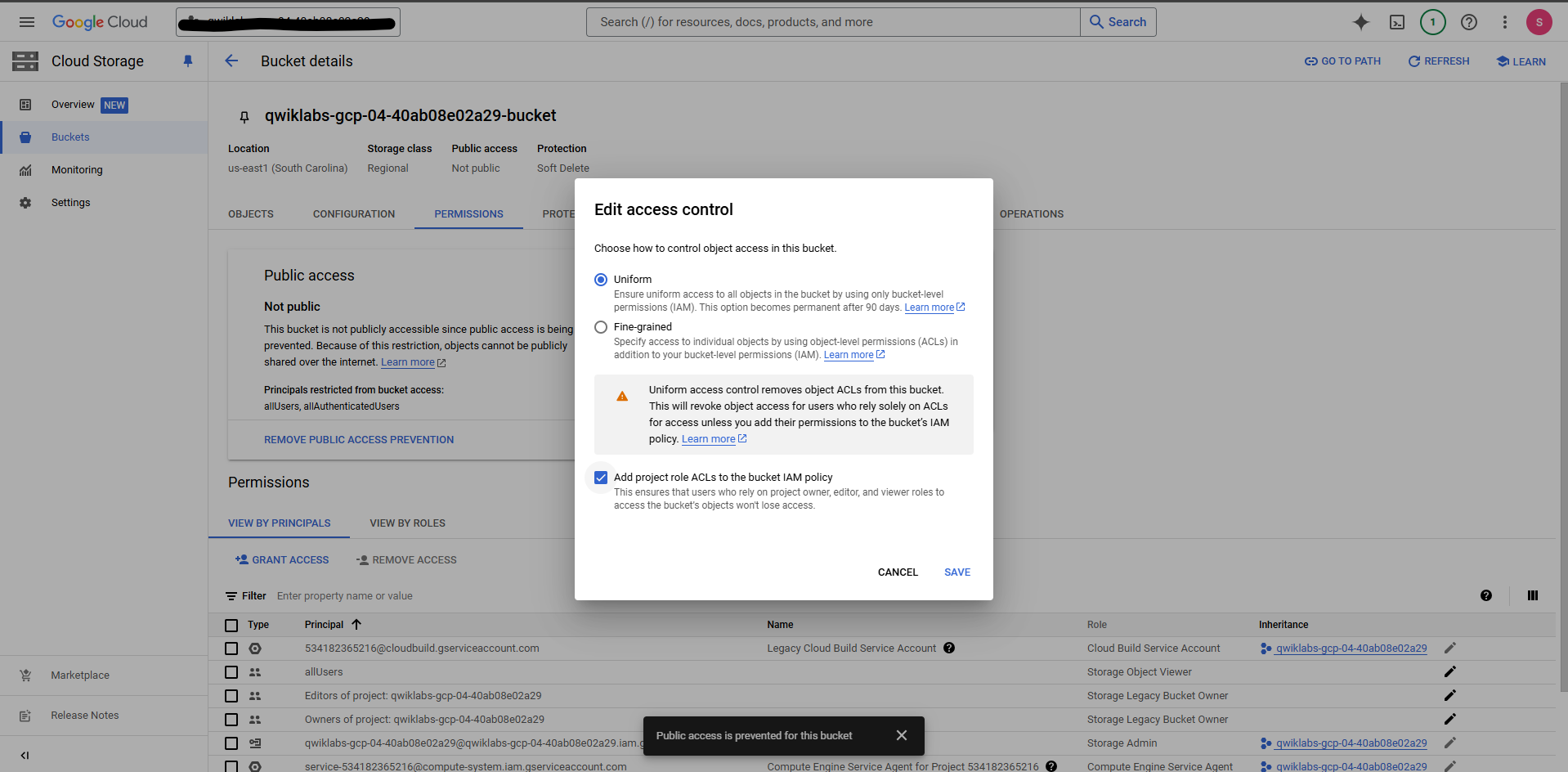Edit the Storage Admin row pencil

coord(1449,743)
